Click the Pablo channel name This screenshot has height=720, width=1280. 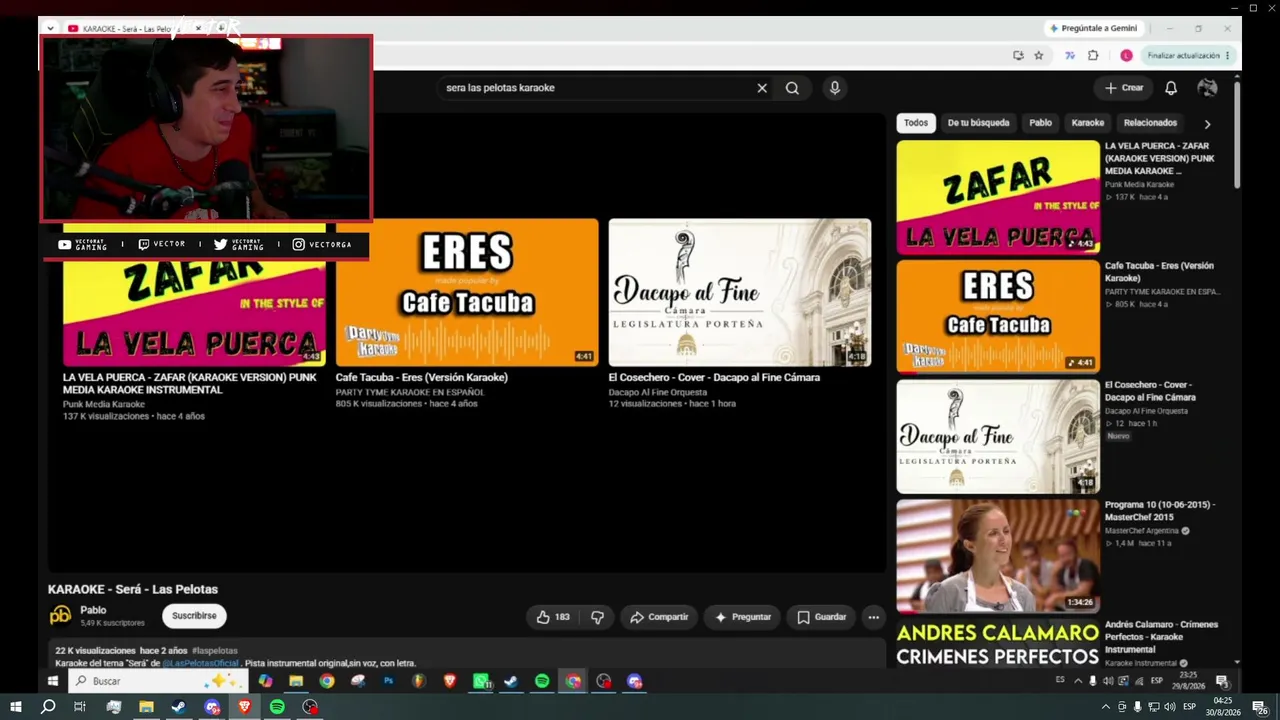[x=93, y=610]
